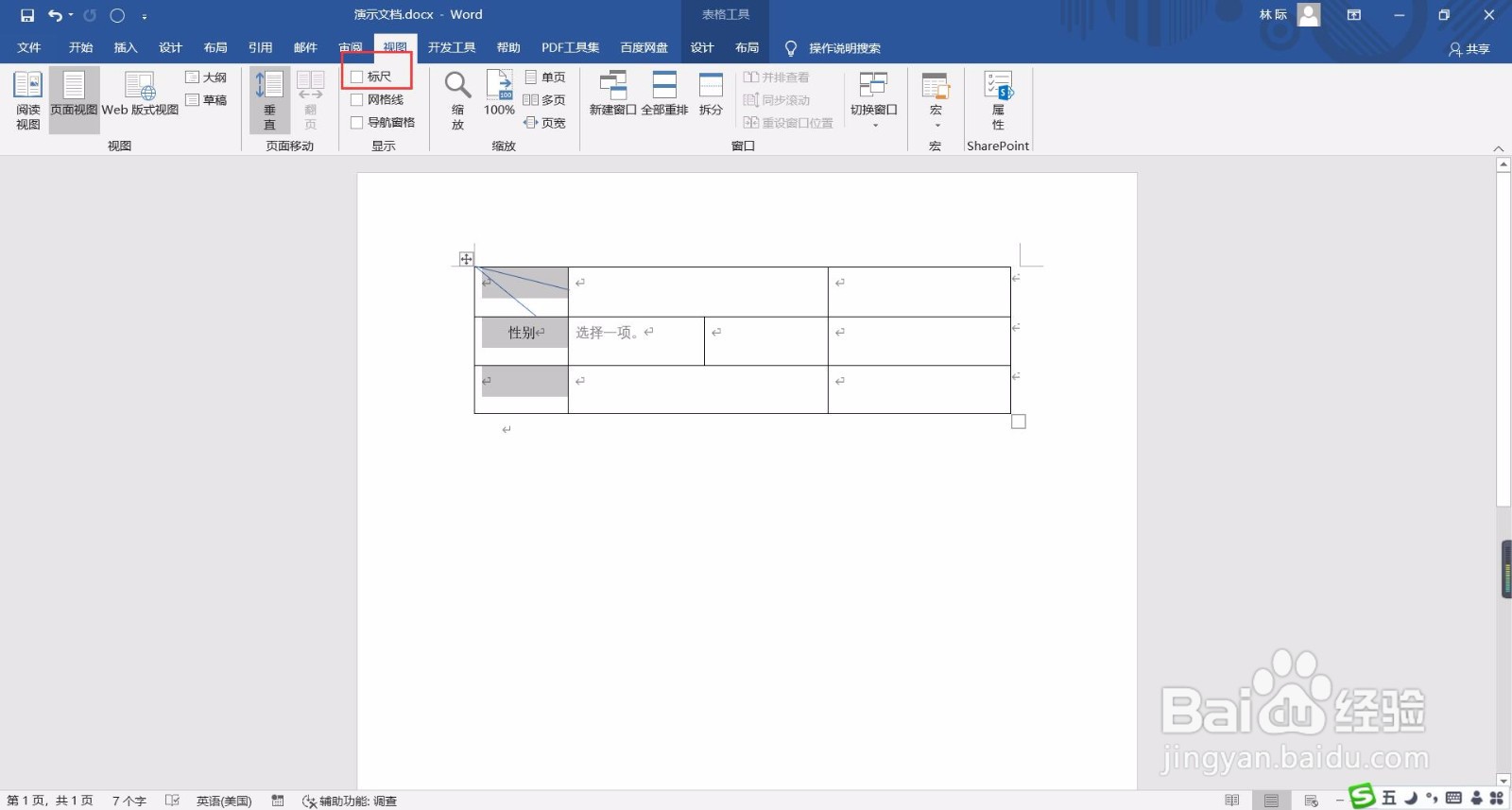Image resolution: width=1512 pixels, height=810 pixels.
Task: Click the table resize handle
Action: point(1019,422)
